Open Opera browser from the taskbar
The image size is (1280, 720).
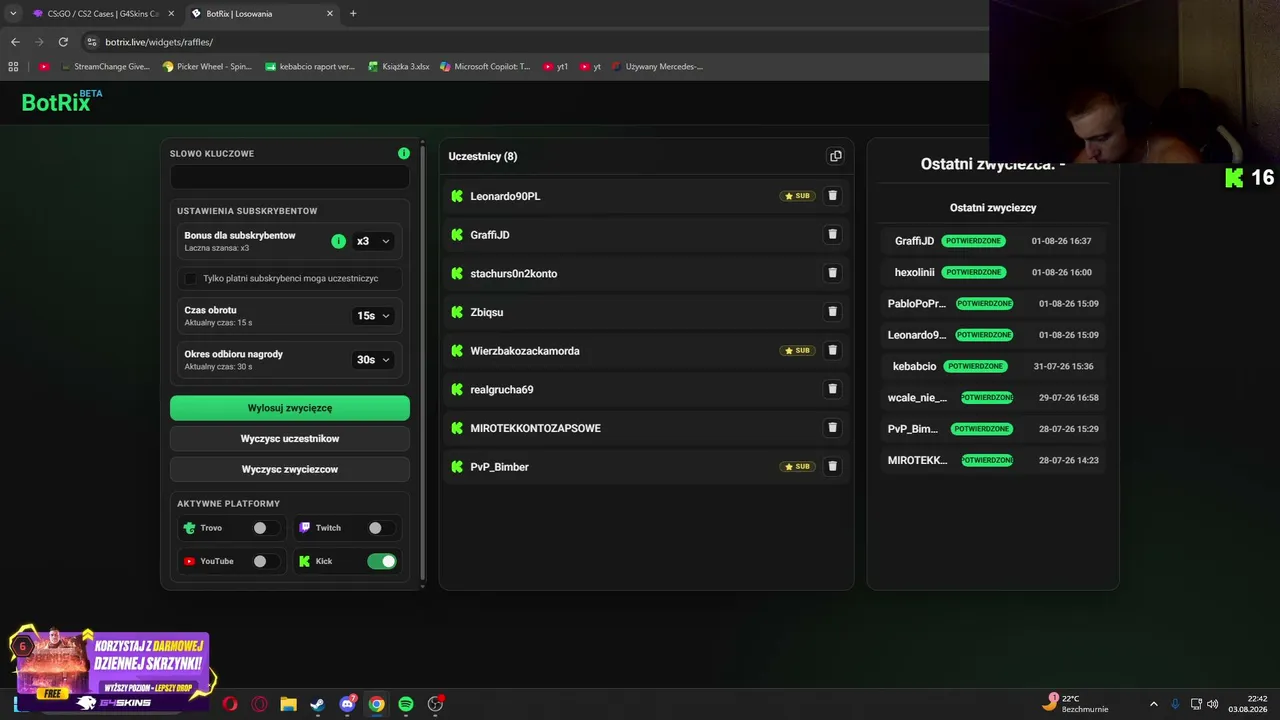pos(230,704)
